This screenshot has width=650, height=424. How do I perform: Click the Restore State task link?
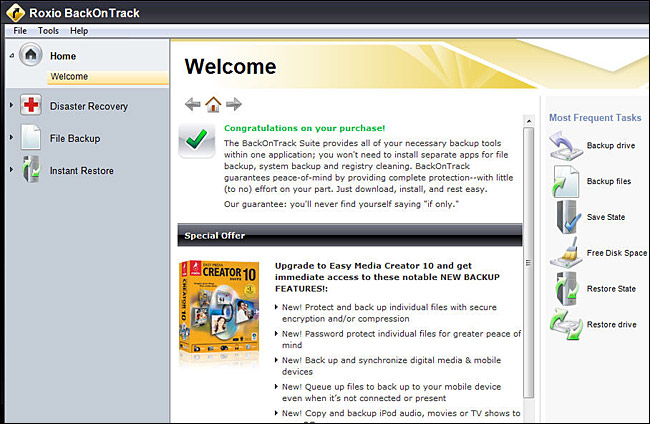coord(611,288)
